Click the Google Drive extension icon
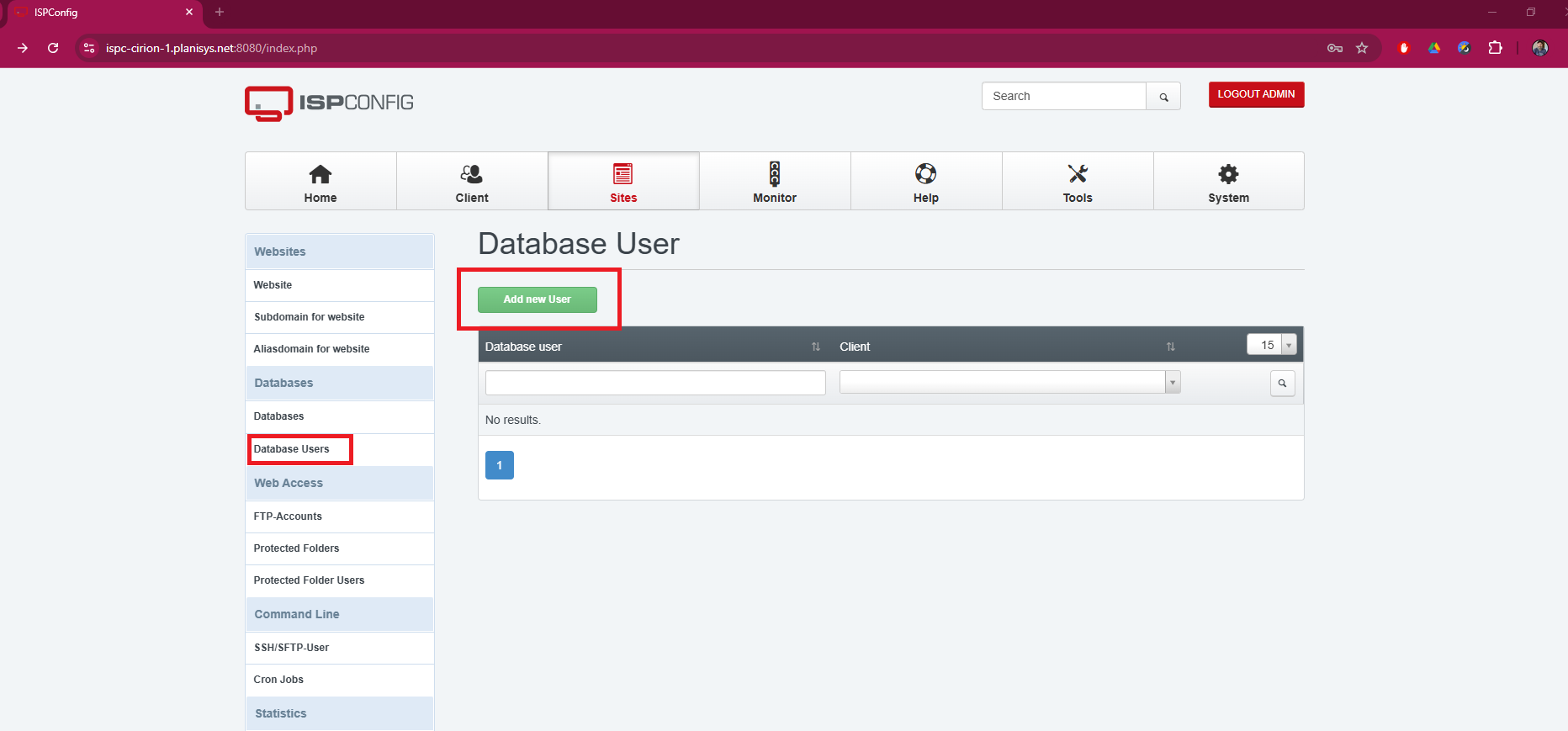This screenshot has width=1568, height=731. [1434, 48]
